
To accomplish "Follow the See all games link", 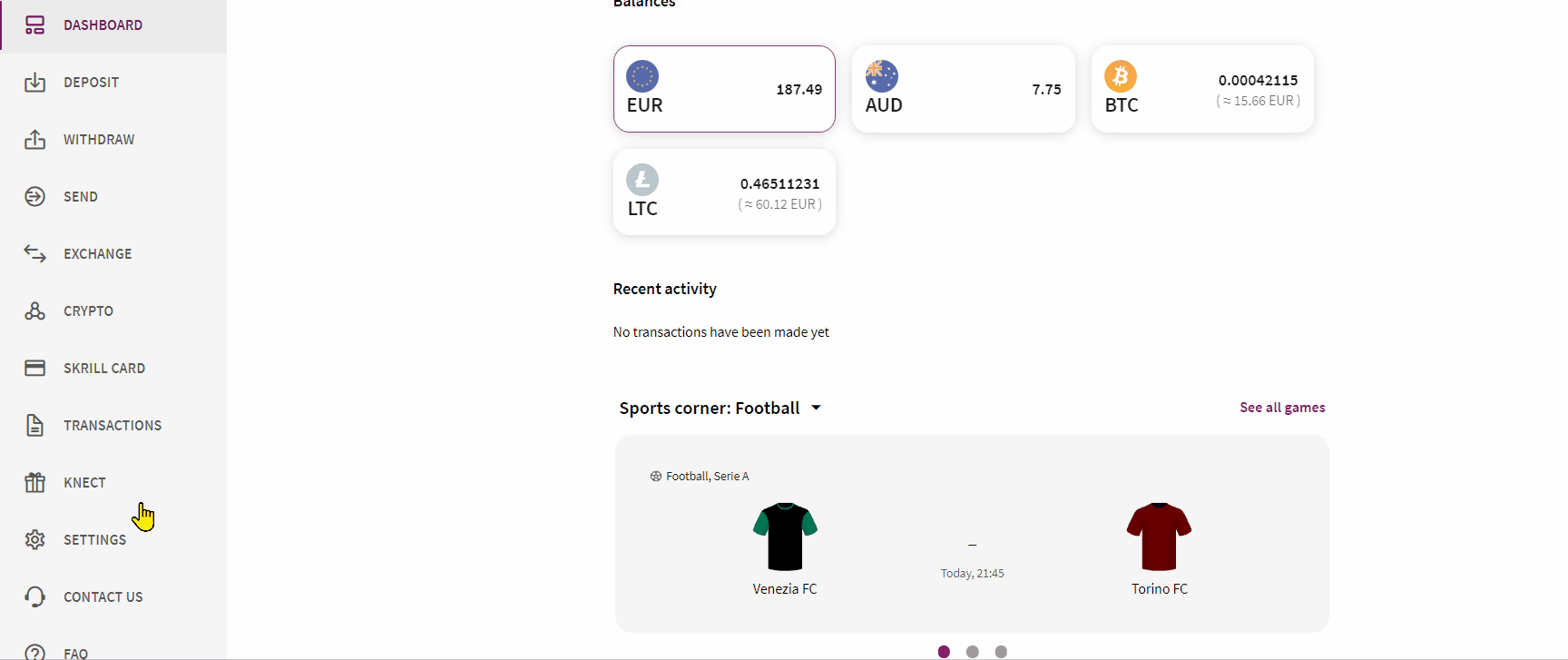I will click(1282, 408).
